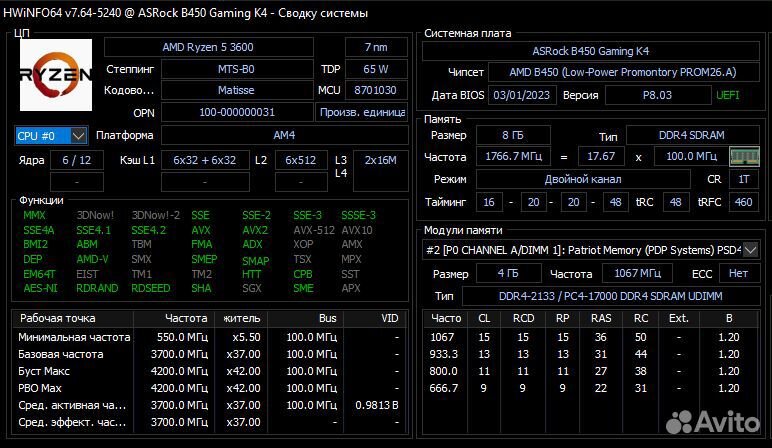The height and width of the screenshot is (448, 772).
Task: Click the BIOS date 03/01/2023
Action: point(522,95)
